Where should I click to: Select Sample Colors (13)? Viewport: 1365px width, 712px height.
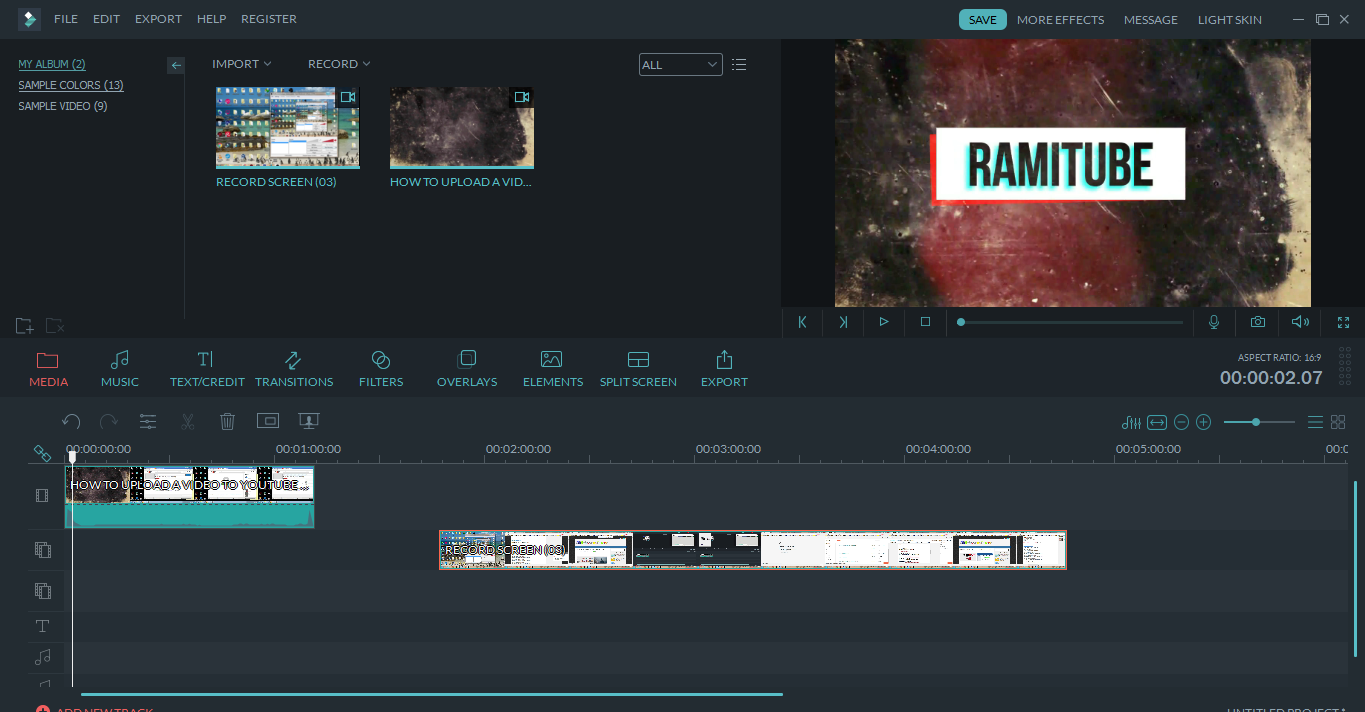point(71,85)
